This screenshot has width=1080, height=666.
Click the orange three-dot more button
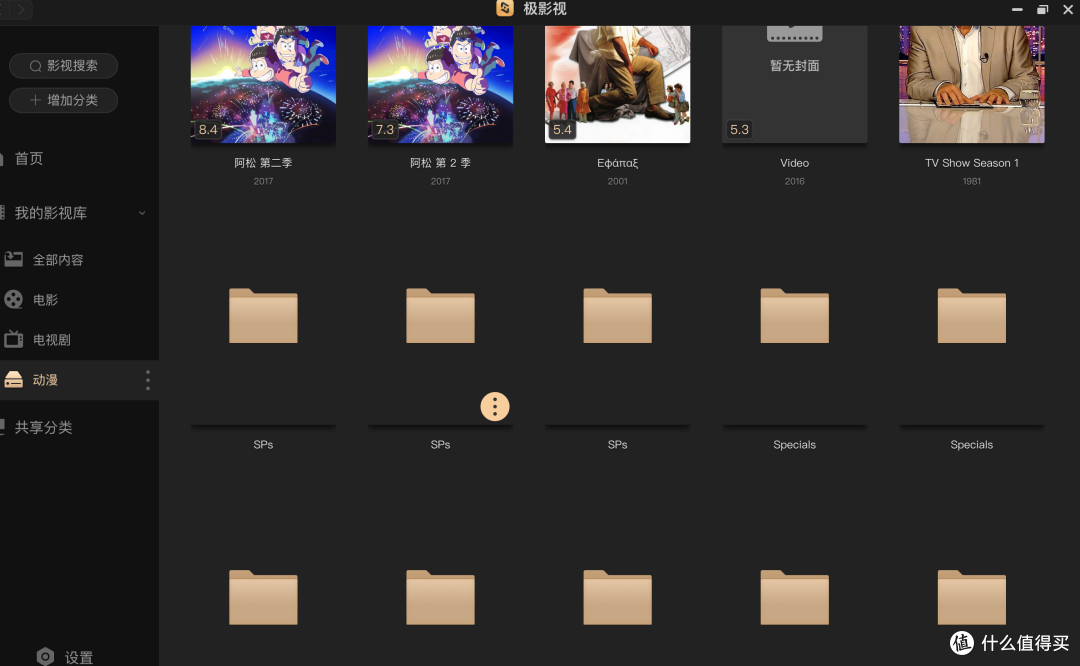[x=495, y=406]
